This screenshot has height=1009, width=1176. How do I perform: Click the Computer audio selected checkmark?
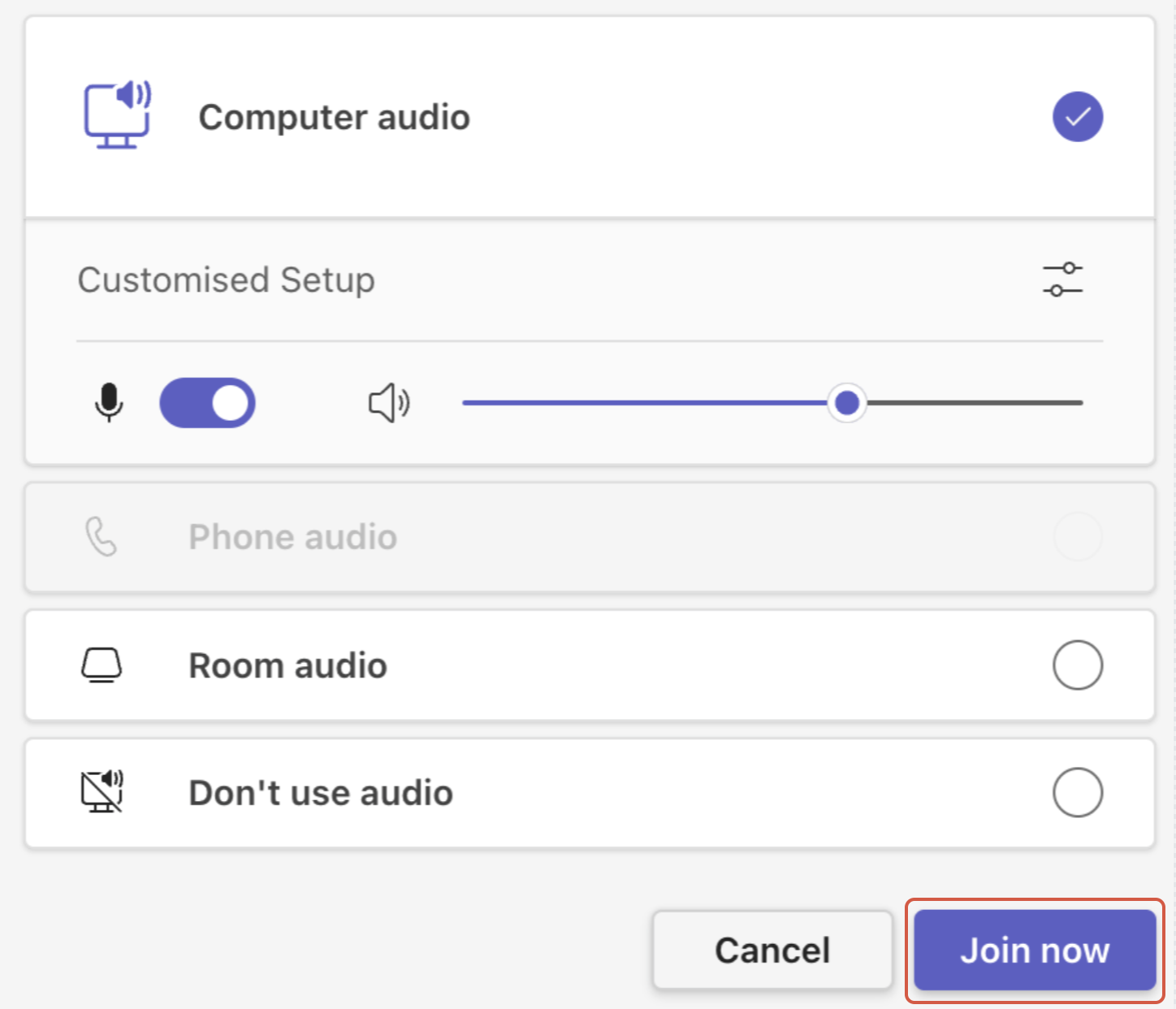click(x=1077, y=117)
